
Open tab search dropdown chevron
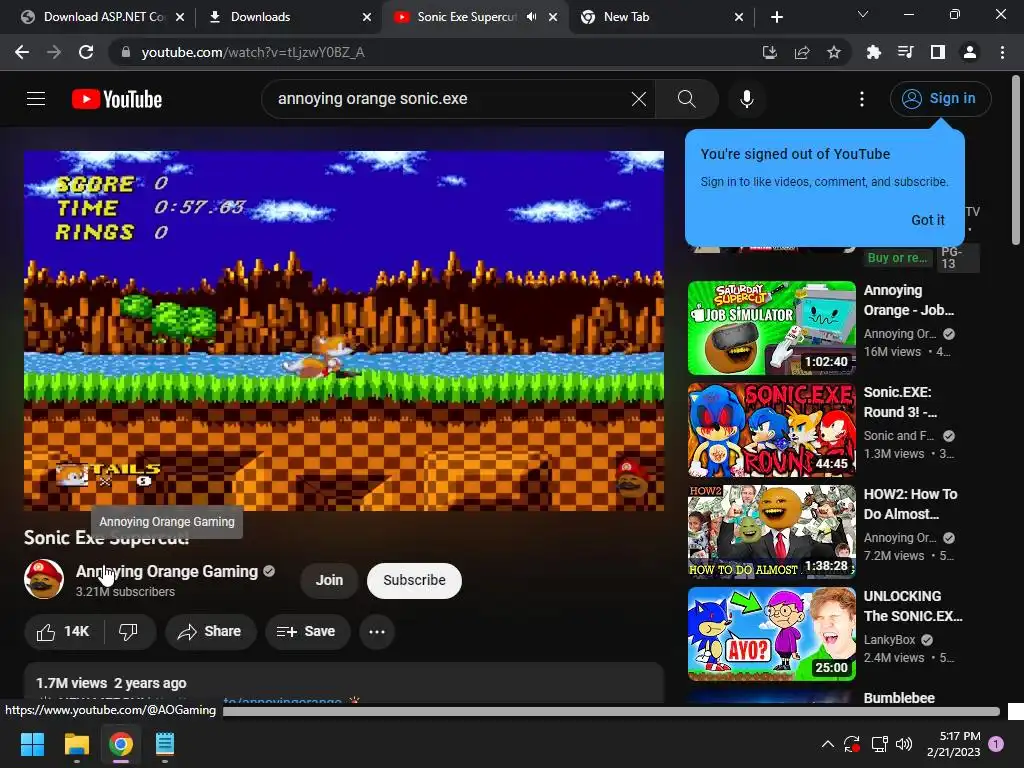[863, 14]
